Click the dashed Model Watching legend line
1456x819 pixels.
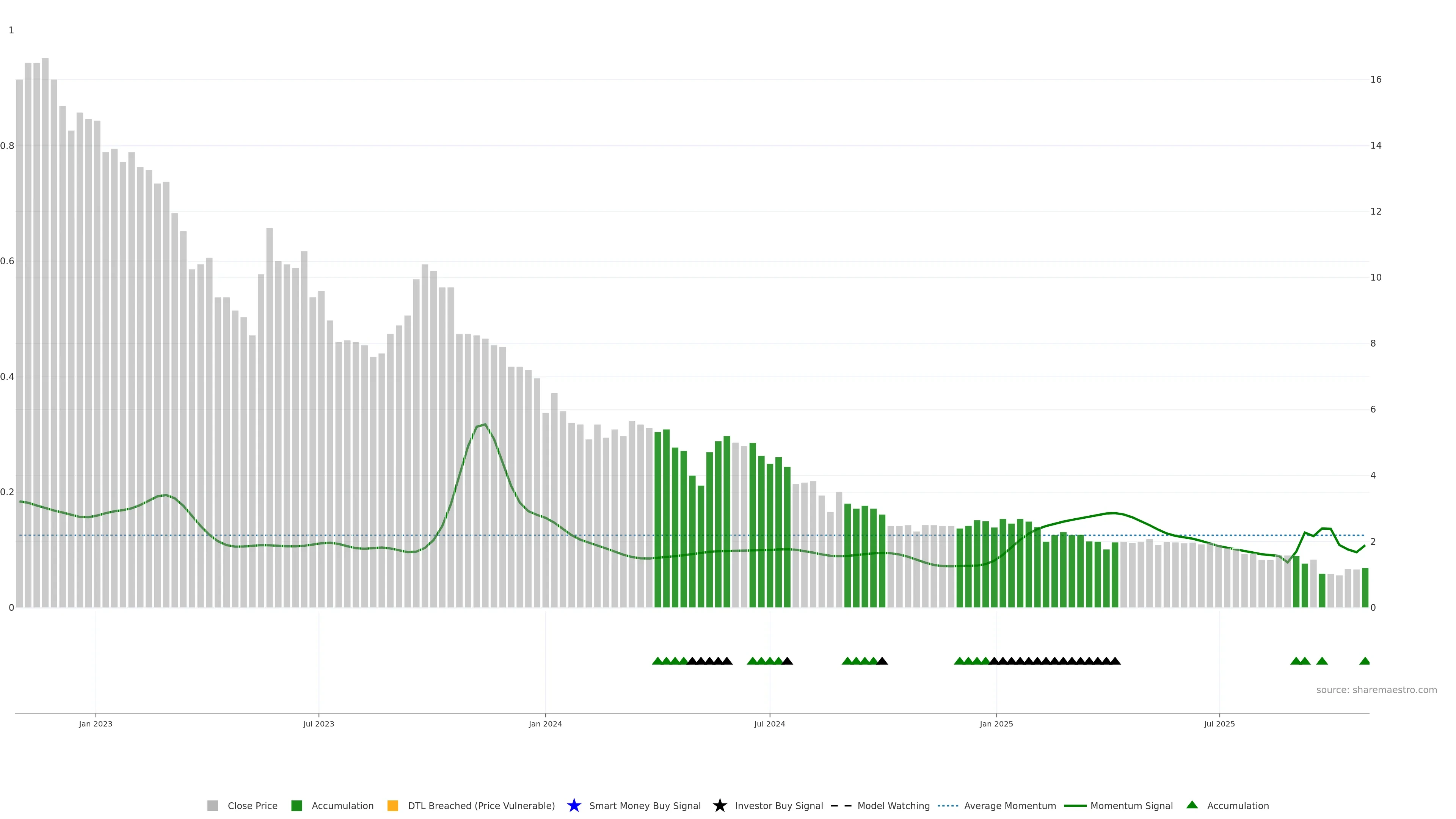(841, 805)
